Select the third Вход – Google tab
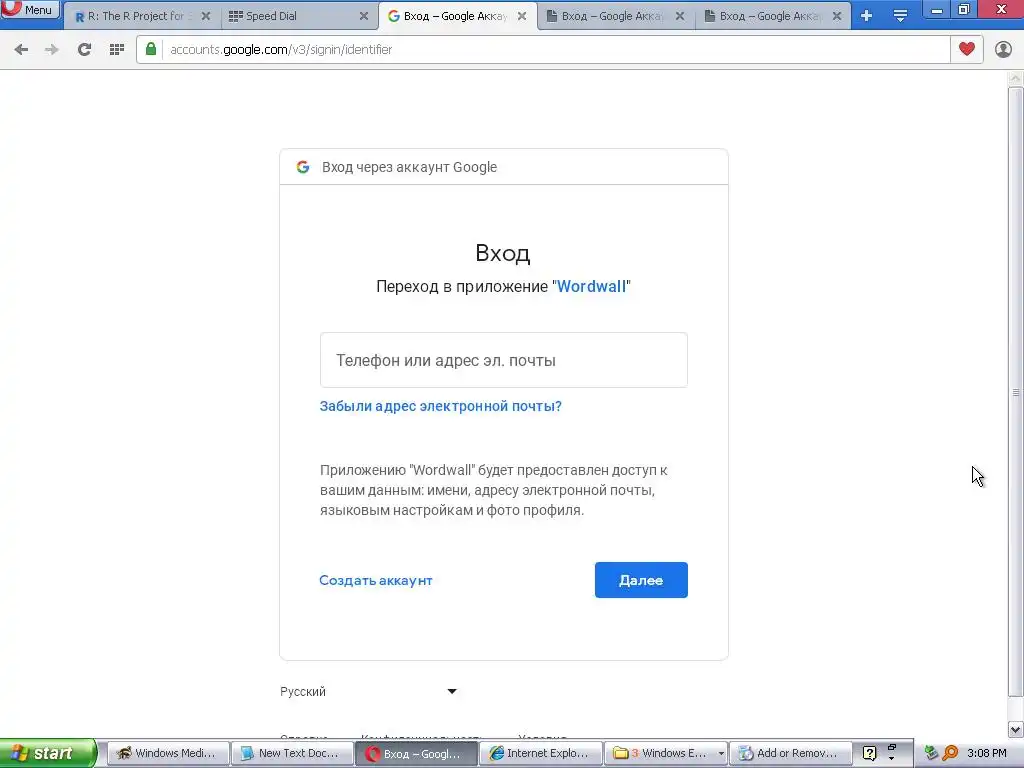This screenshot has width=1024, height=768. coord(773,16)
